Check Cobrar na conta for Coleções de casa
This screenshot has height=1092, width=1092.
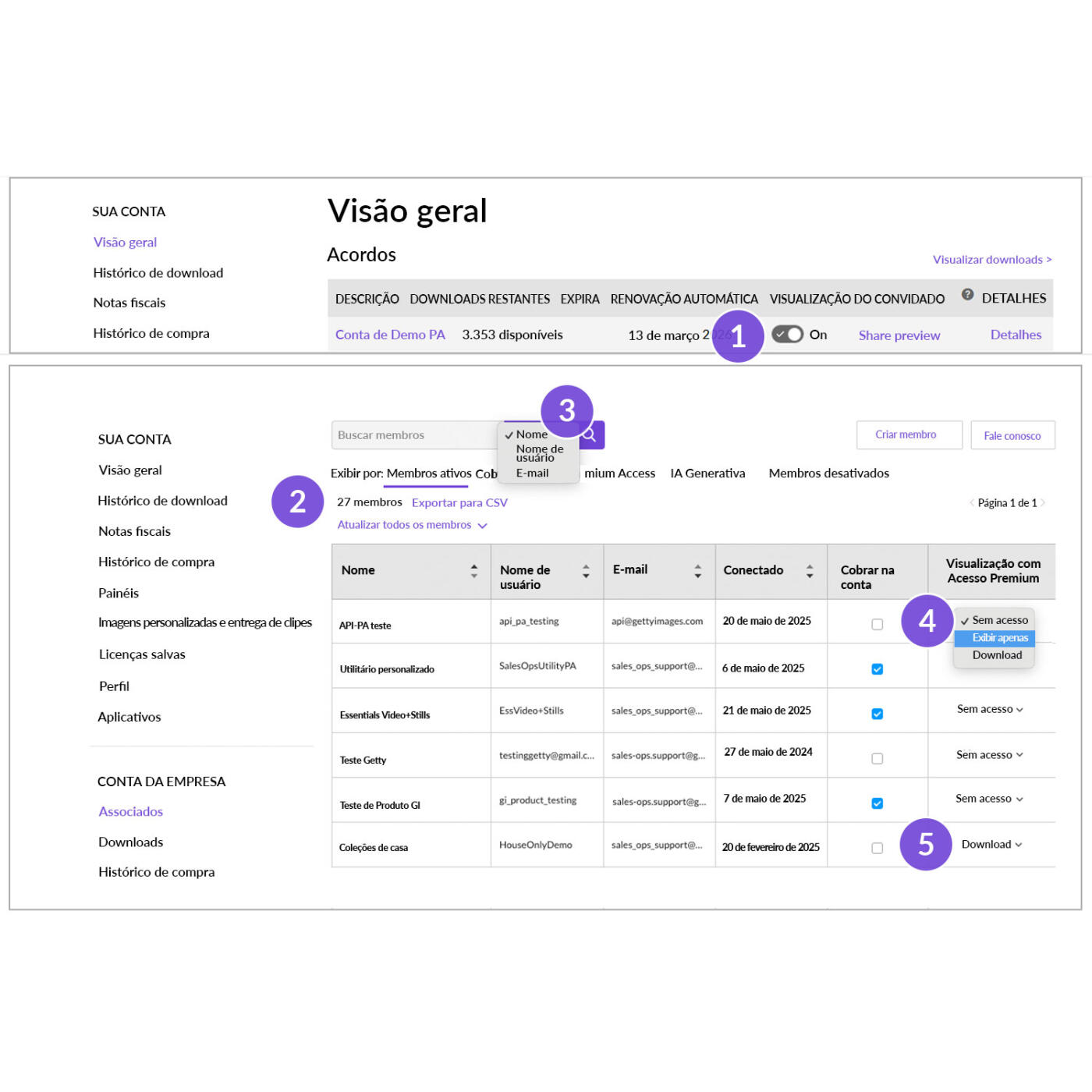coord(877,848)
